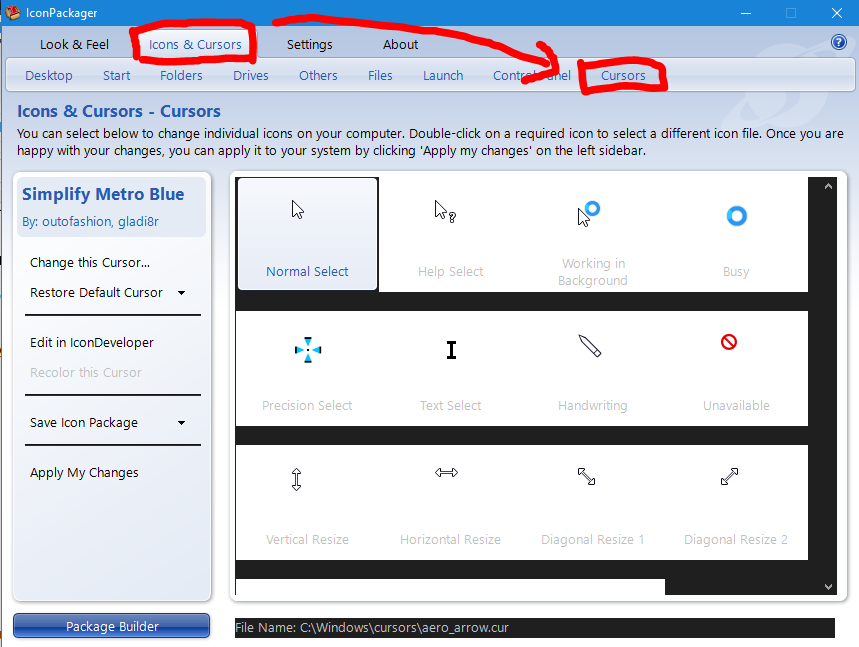Select the Vertical Resize cursor
The height and width of the screenshot is (647, 859).
click(307, 500)
